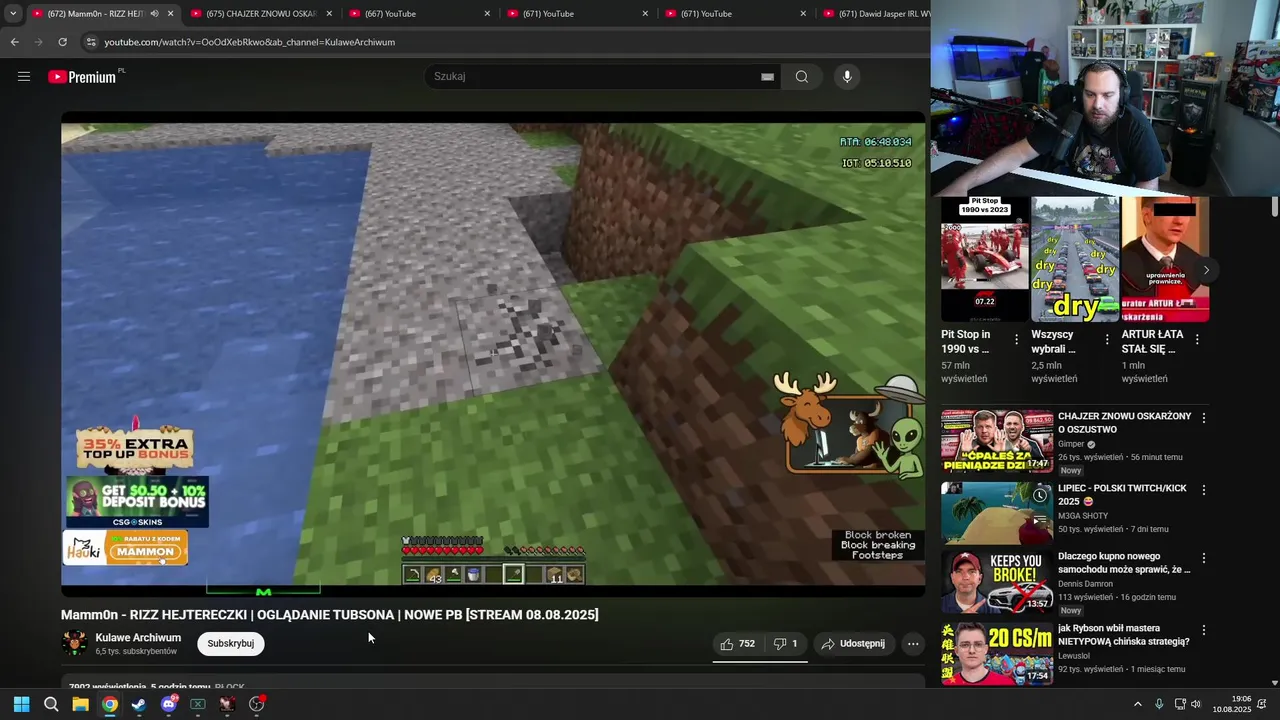Screen dimensions: 1280x720
Task: Open options for ARTUR ŁATA short
Action: [x=1197, y=340]
